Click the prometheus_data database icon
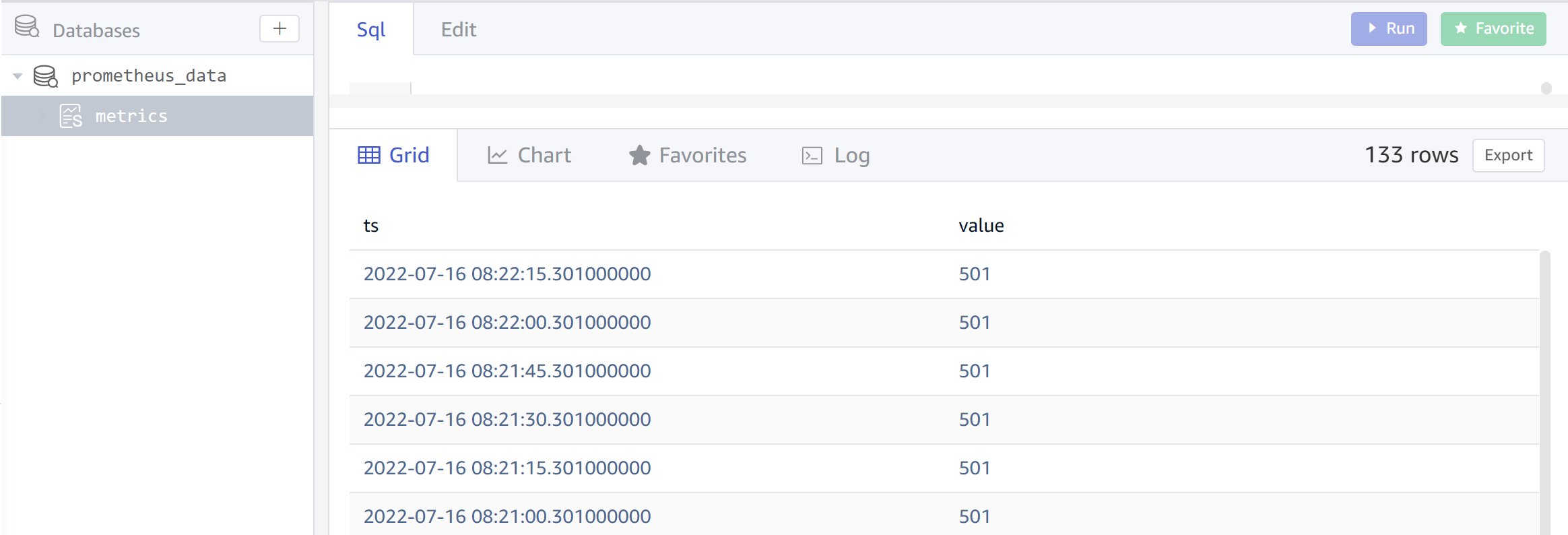The image size is (1568, 535). [46, 76]
